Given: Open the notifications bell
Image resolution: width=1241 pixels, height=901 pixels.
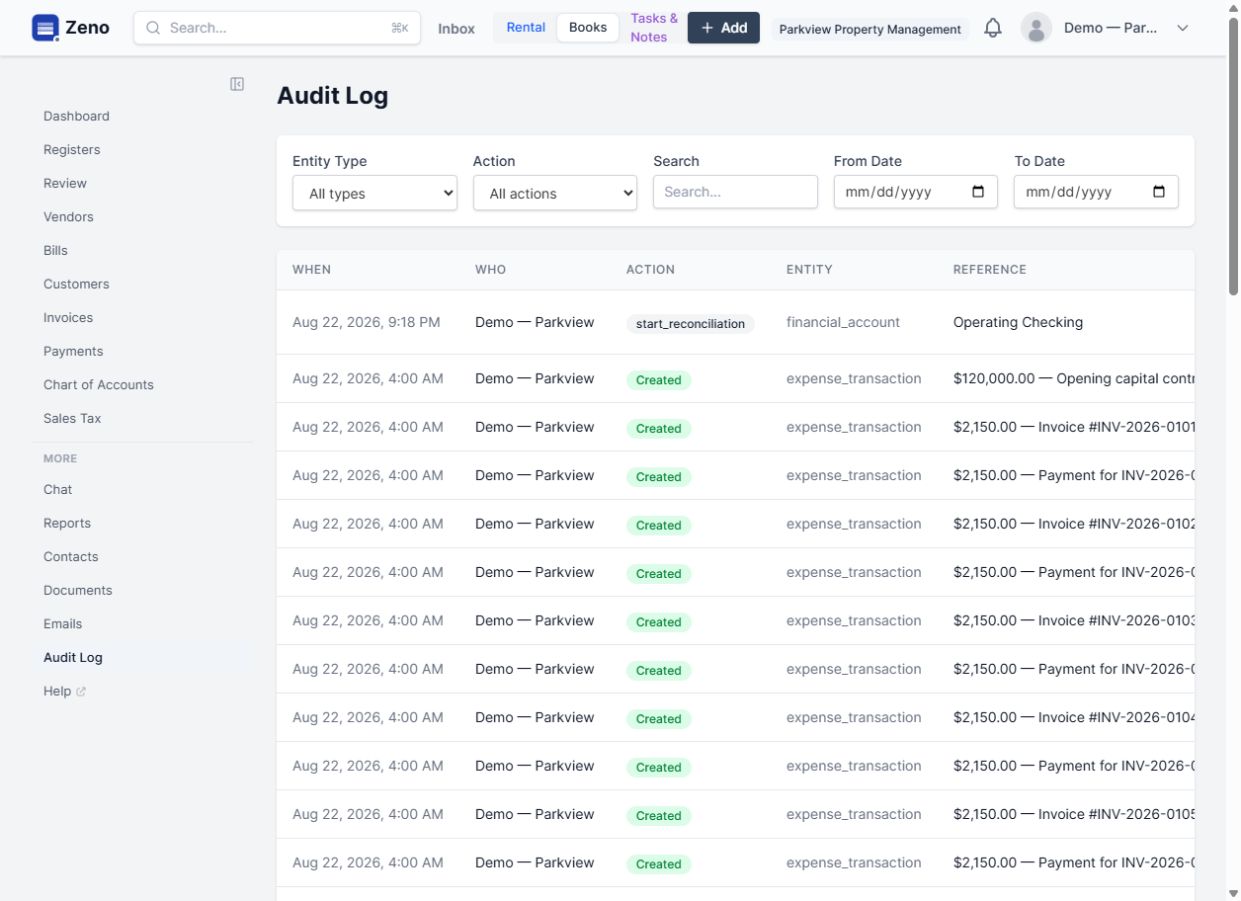Looking at the screenshot, I should point(993,28).
